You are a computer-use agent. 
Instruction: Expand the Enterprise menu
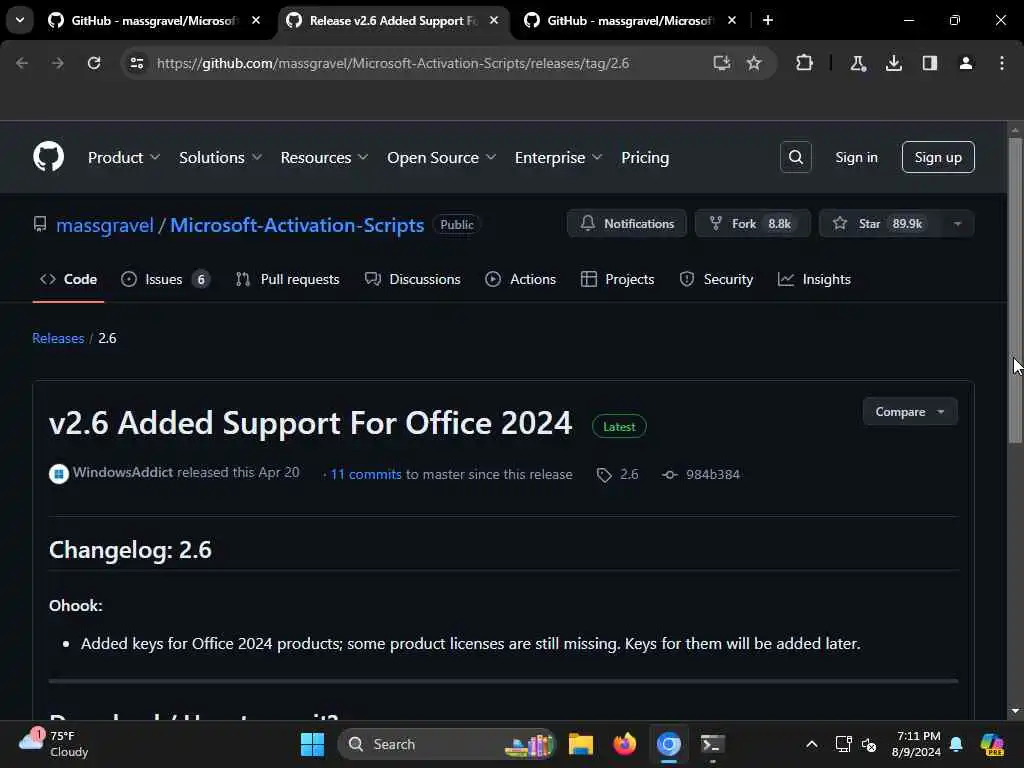coord(558,157)
